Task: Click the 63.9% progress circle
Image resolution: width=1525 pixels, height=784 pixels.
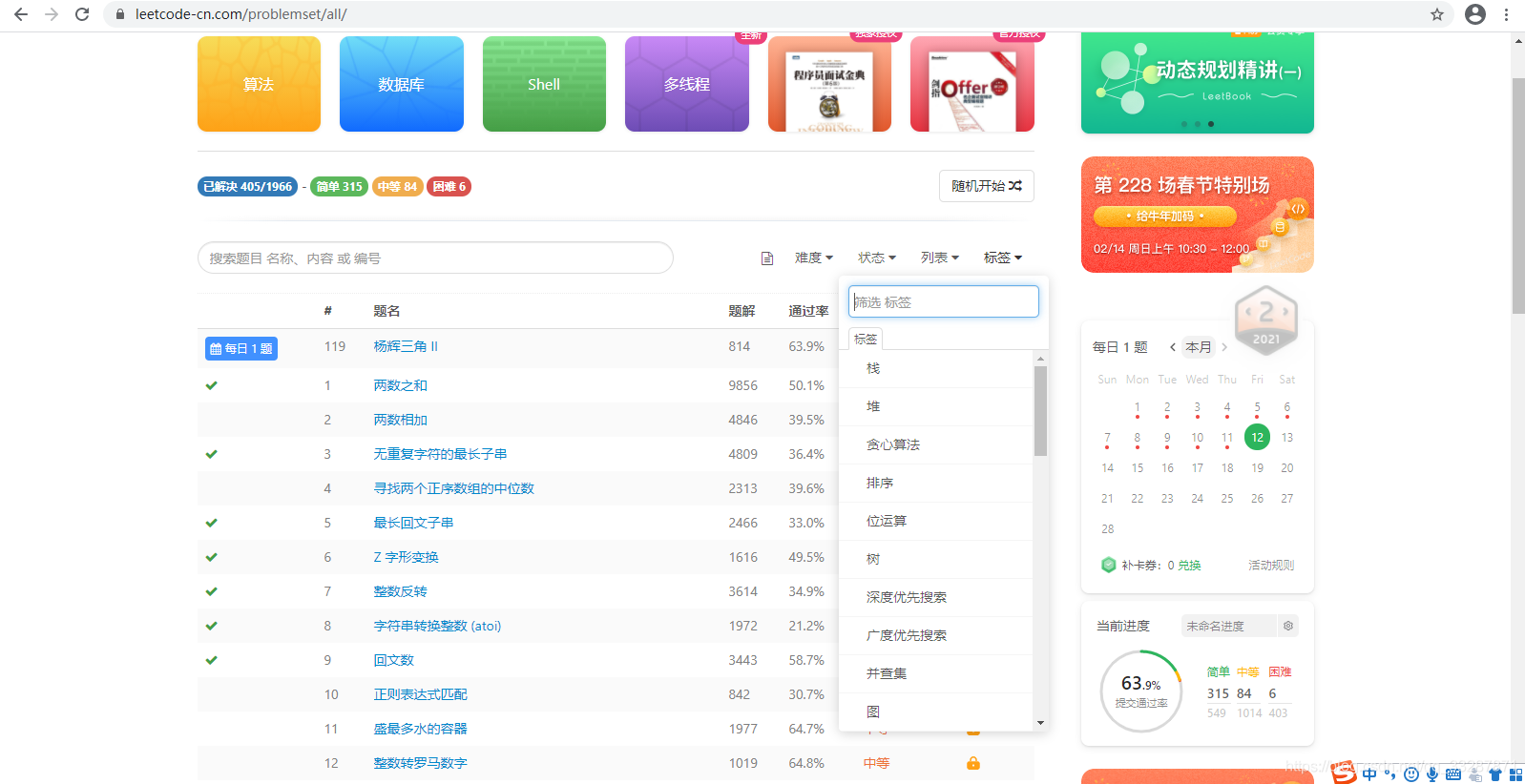Action: [1141, 691]
